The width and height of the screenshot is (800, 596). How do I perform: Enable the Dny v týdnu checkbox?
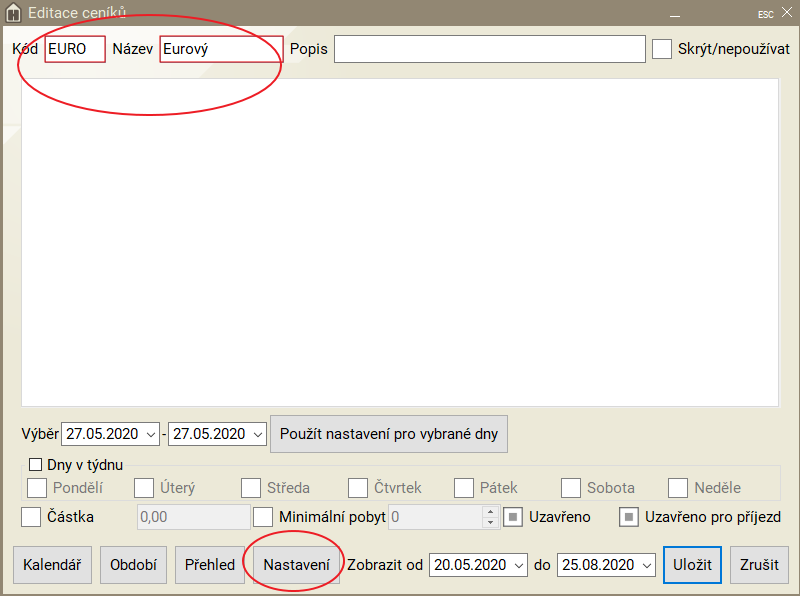36,465
